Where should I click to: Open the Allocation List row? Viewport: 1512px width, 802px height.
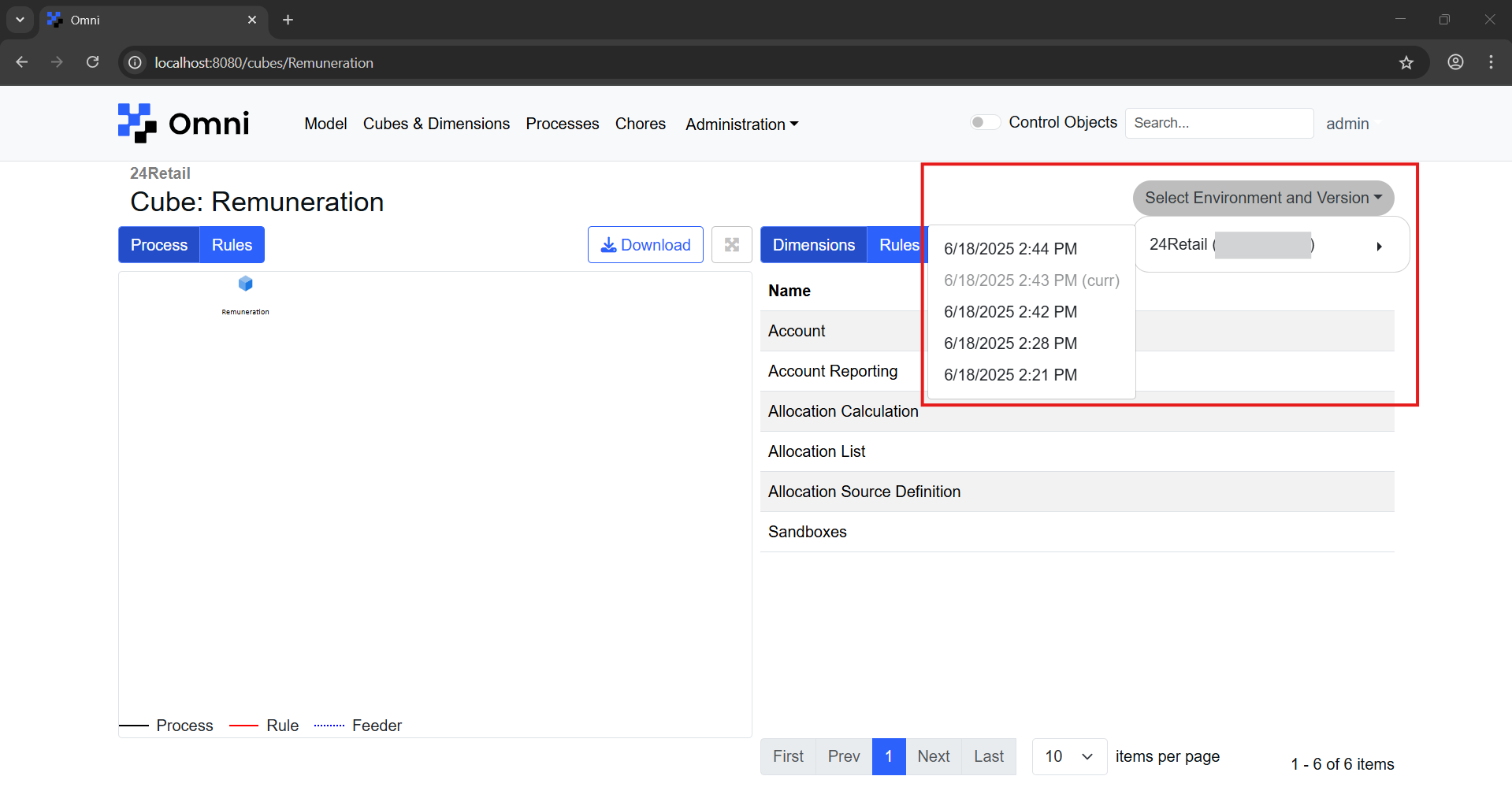1077,451
